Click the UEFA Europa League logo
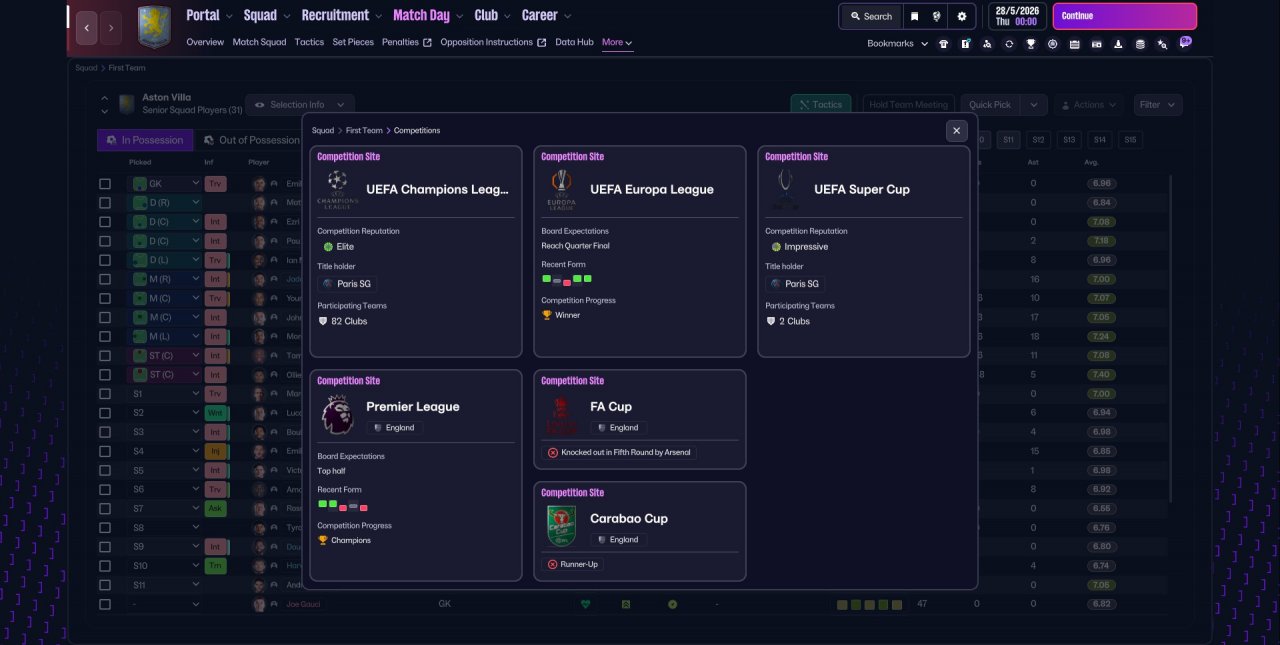Viewport: 1280px width, 645px height. point(561,189)
